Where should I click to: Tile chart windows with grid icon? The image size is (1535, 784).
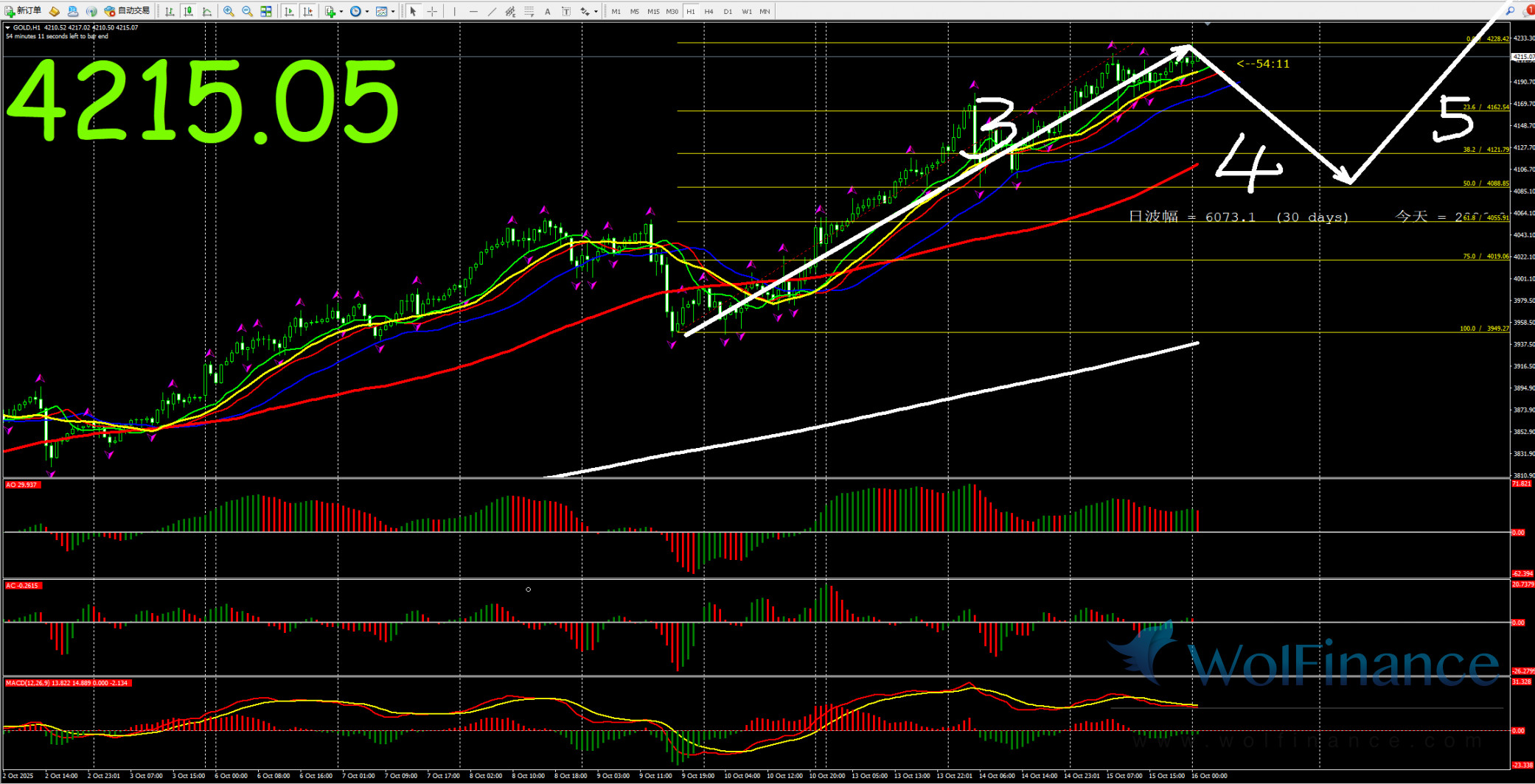click(266, 11)
